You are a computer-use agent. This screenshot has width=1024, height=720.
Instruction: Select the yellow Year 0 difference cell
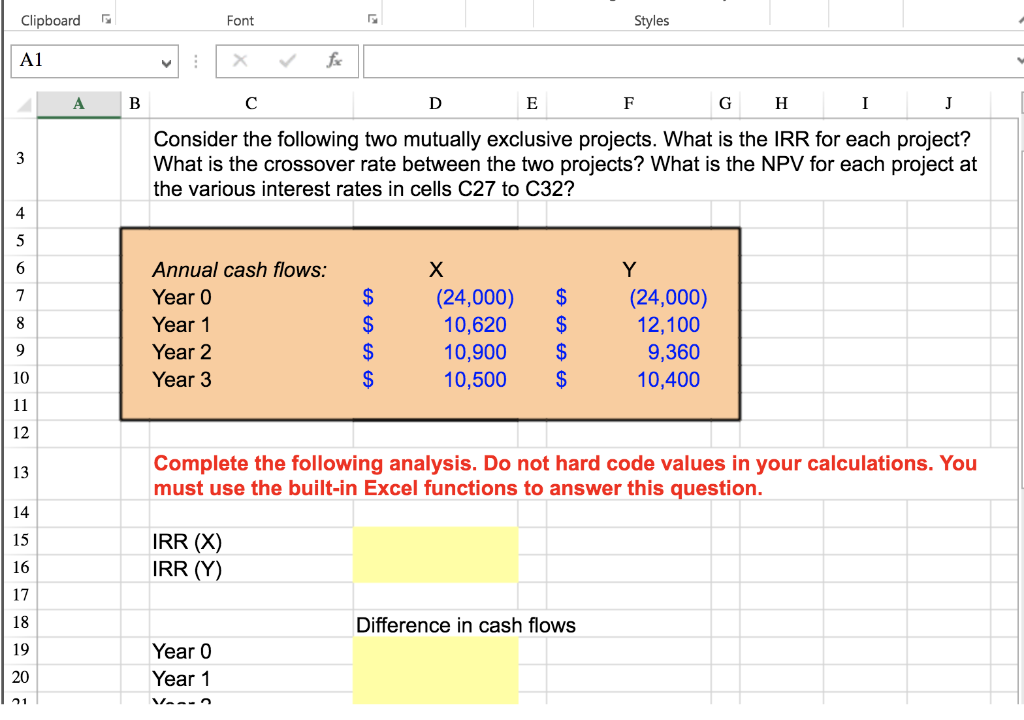435,651
